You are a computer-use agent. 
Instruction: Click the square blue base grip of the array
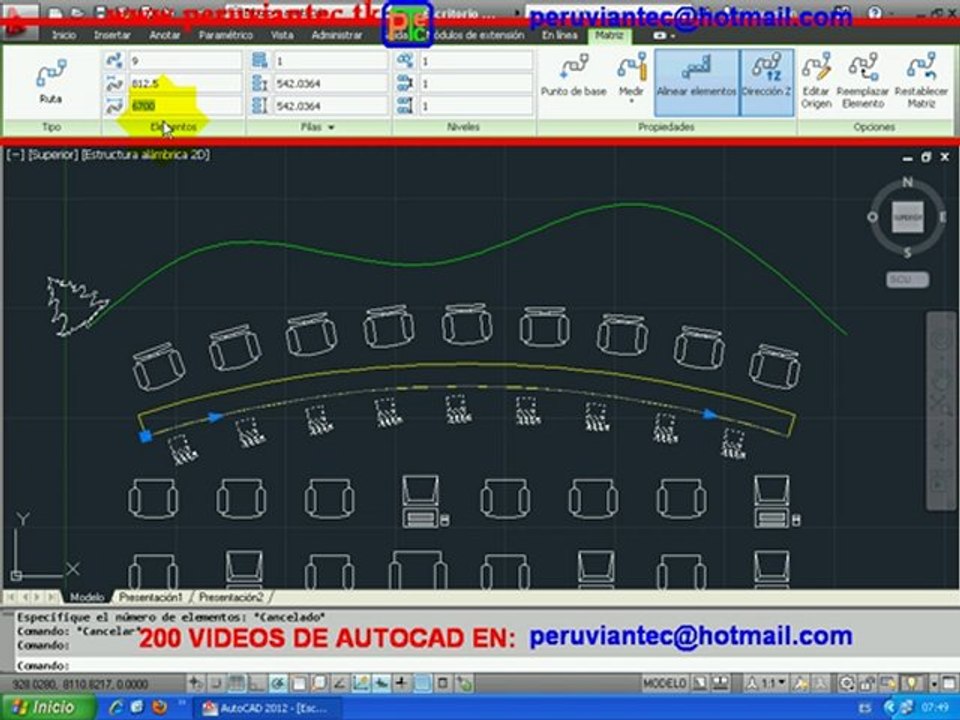146,435
